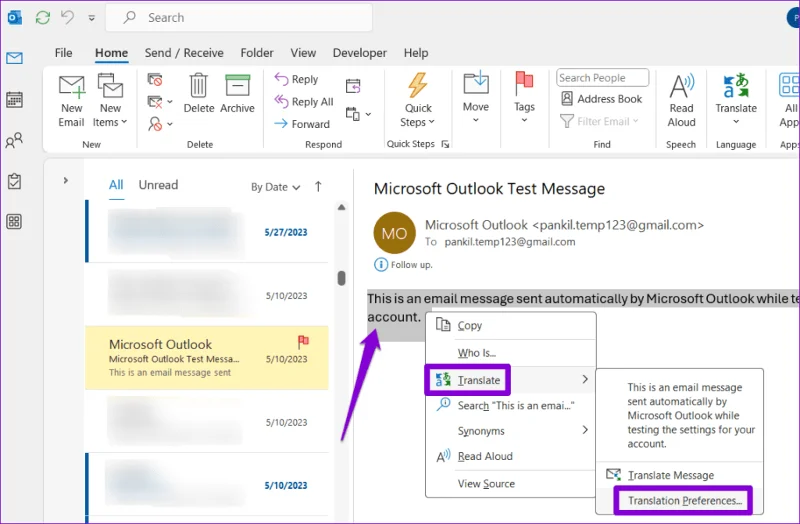The height and width of the screenshot is (524, 800).
Task: Click the message list scroll up arrow
Action: 341,207
